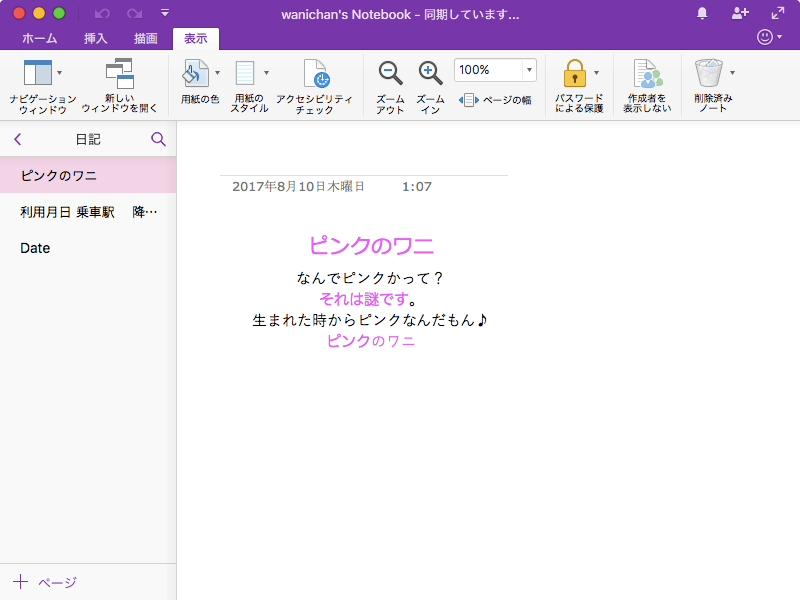Add a new page with + ページ

(x=45, y=582)
